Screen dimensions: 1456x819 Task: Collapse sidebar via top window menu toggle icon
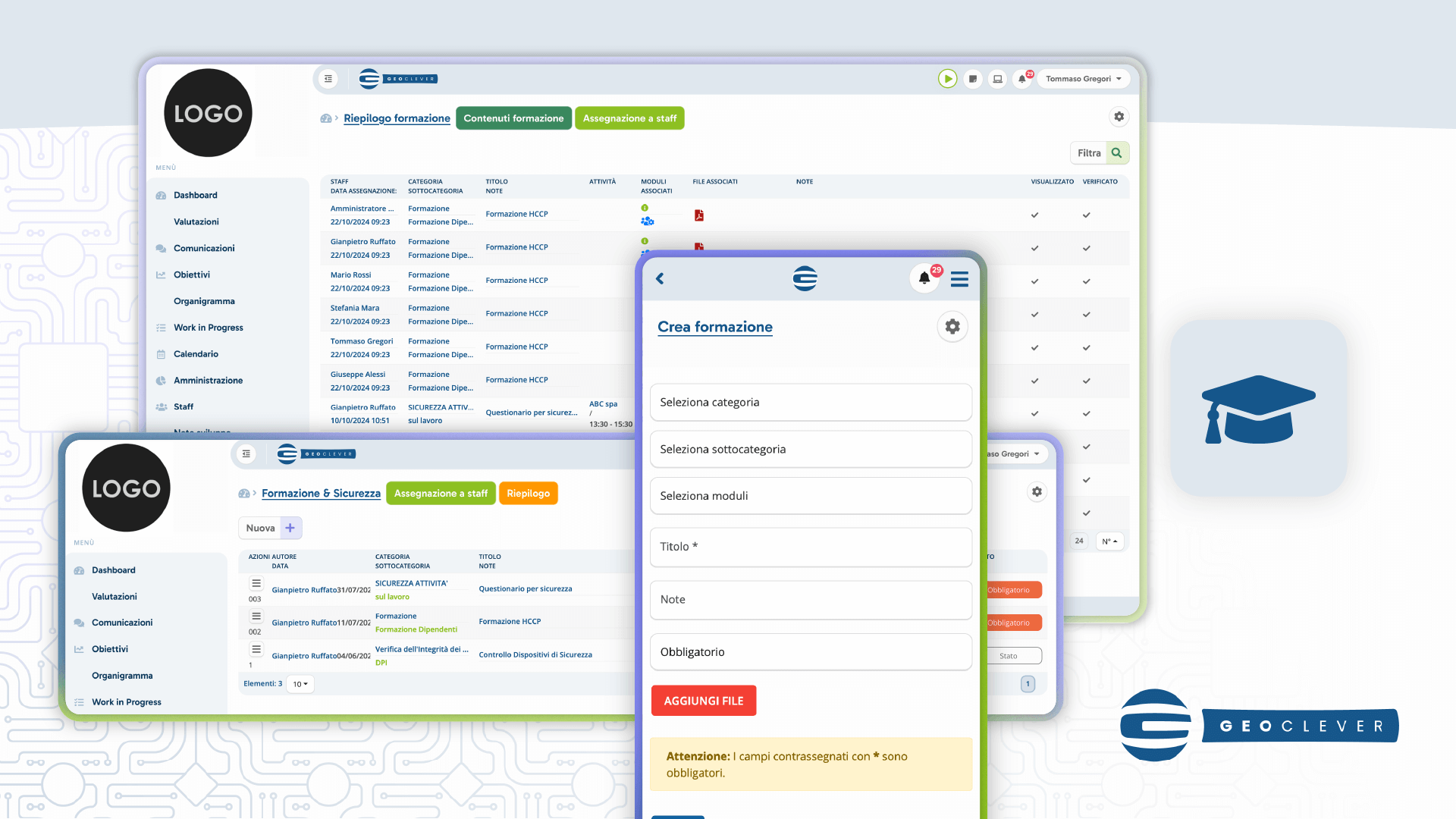328,79
